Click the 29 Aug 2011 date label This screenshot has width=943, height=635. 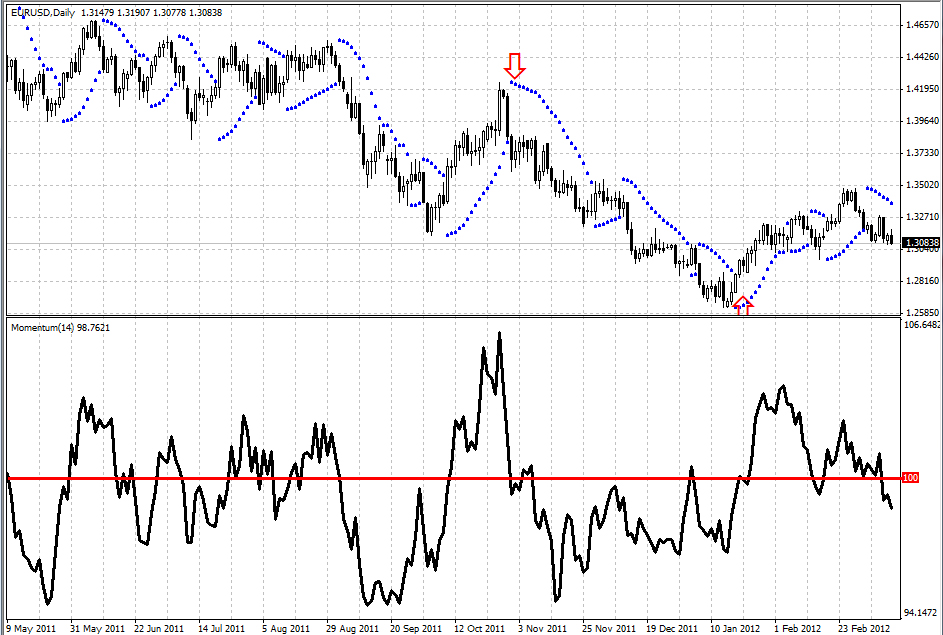coord(353,629)
